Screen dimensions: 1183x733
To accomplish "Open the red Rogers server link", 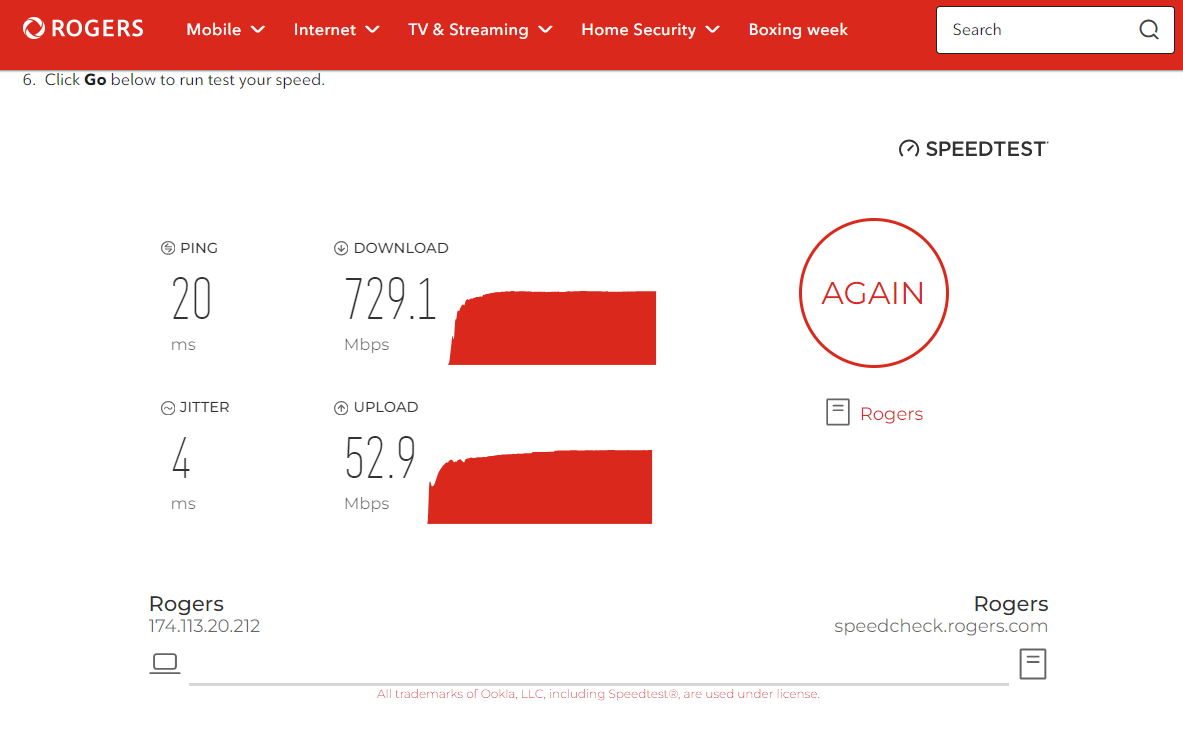I will pyautogui.click(x=891, y=414).
